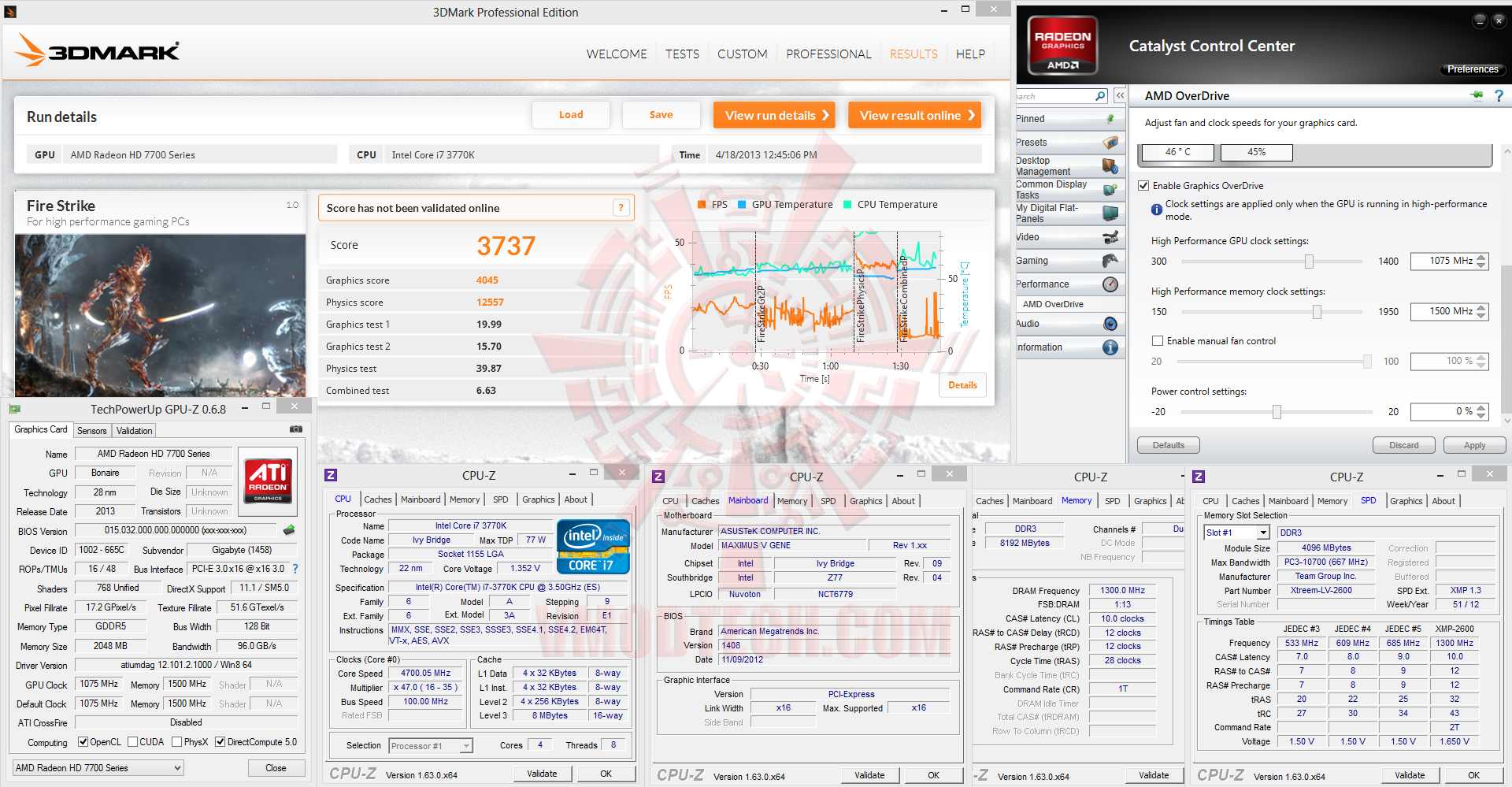This screenshot has height=787, width=1512.
Task: Click the memory clock slider handle
Action: (x=1317, y=312)
